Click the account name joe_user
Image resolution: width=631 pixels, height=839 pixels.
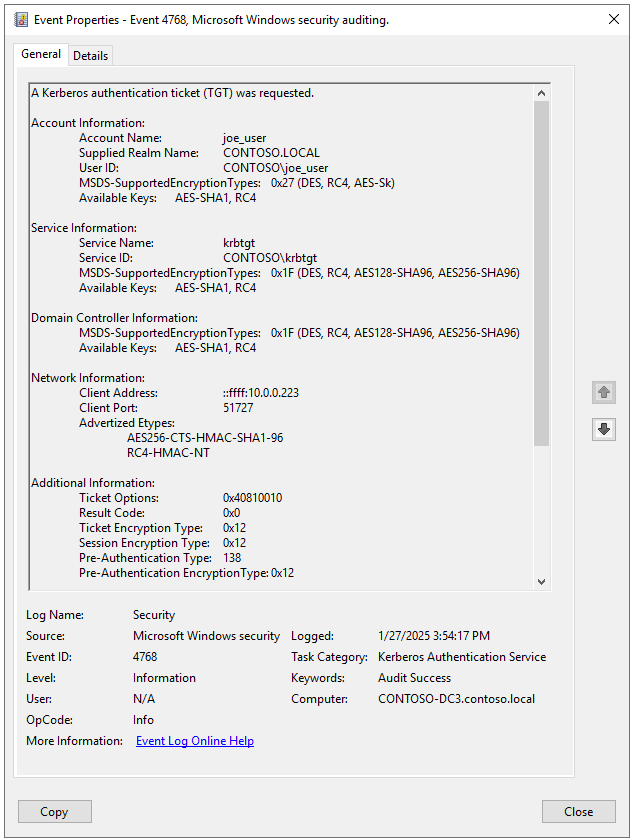coord(245,138)
